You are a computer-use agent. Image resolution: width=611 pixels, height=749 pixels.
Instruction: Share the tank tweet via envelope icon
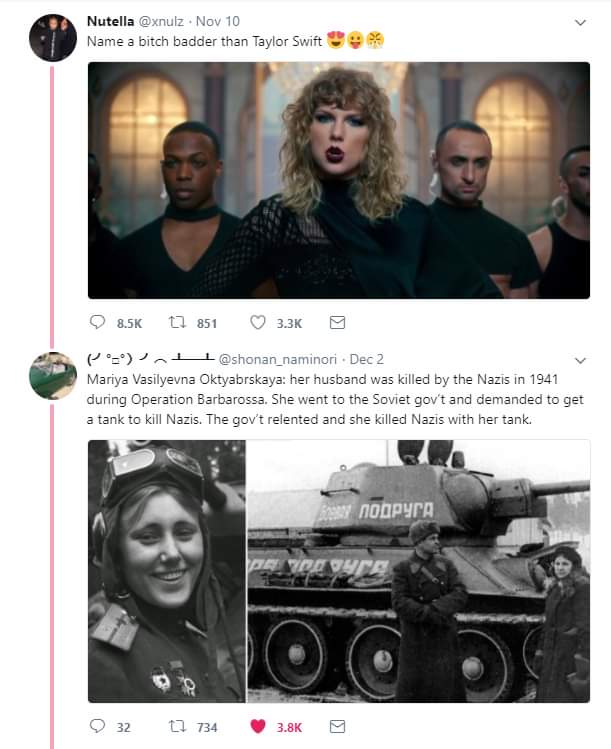point(337,727)
